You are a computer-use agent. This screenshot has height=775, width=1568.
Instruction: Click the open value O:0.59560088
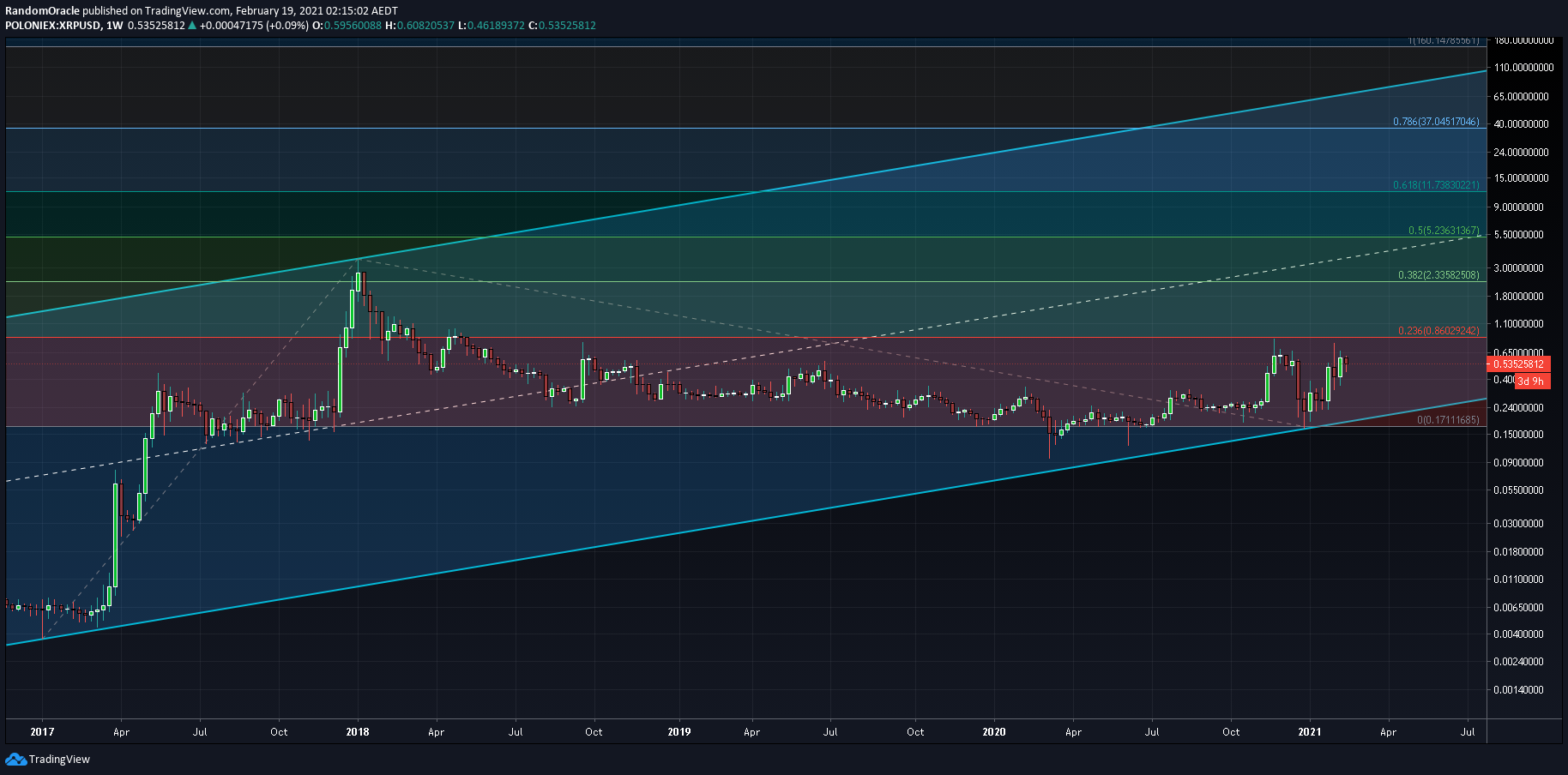(x=347, y=26)
